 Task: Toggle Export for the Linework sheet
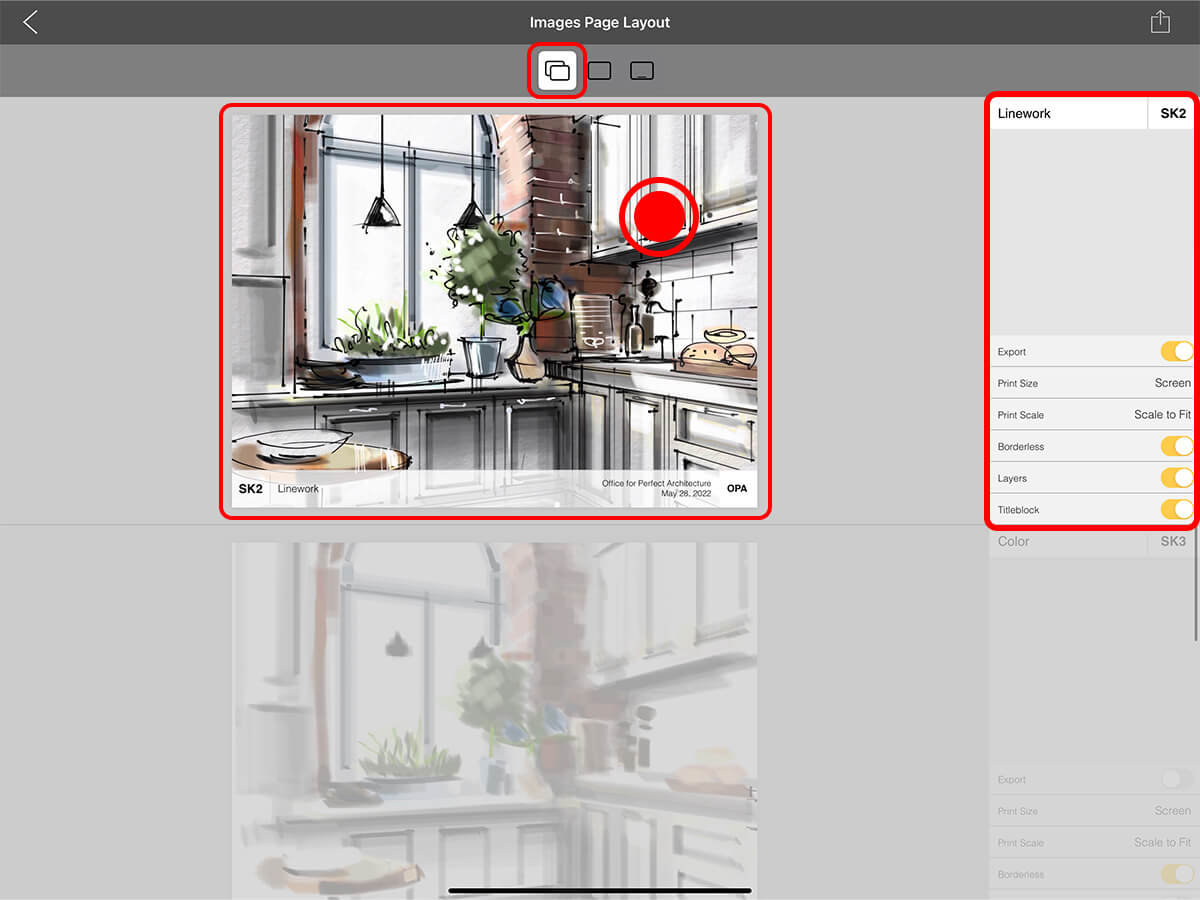(x=1176, y=351)
